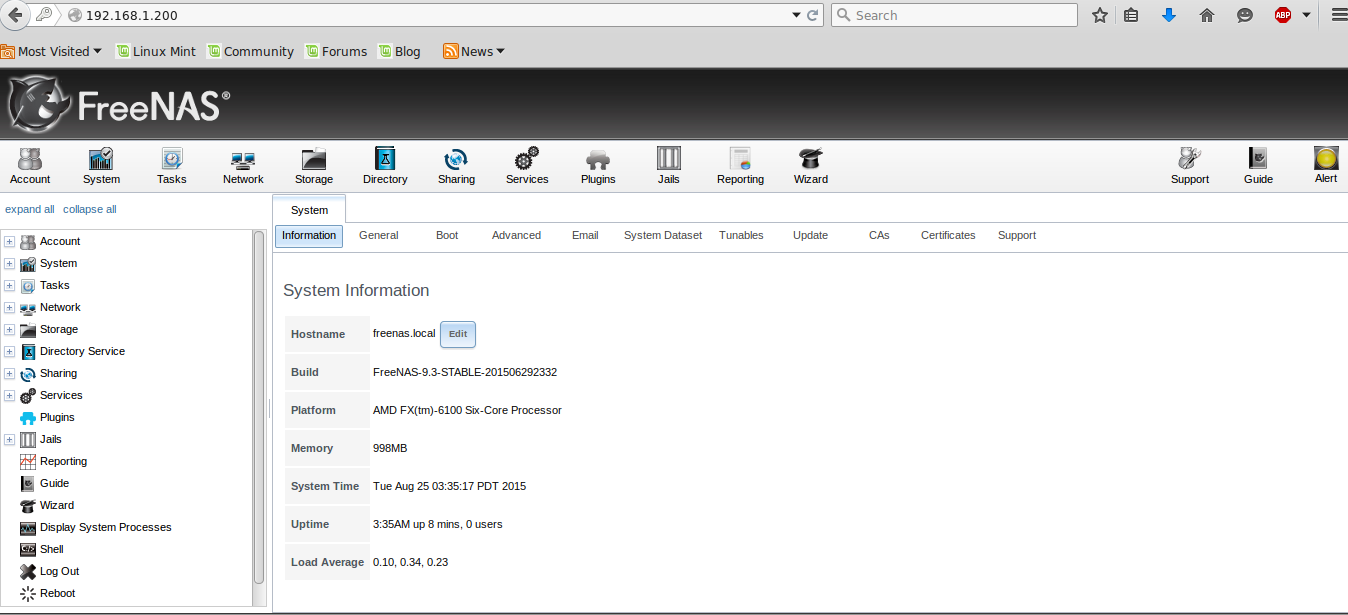The width and height of the screenshot is (1348, 615).
Task: Open the Linux Mint bookmark
Action: [x=156, y=51]
